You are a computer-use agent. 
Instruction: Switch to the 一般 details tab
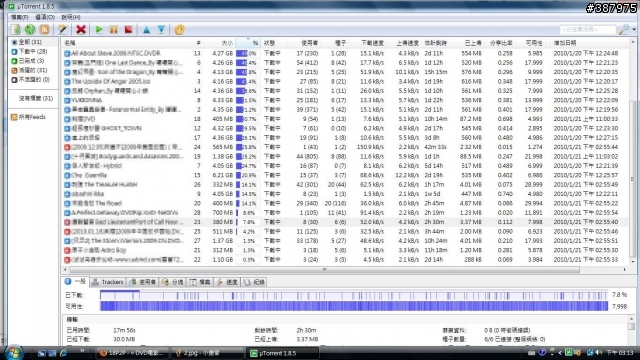tap(76, 282)
